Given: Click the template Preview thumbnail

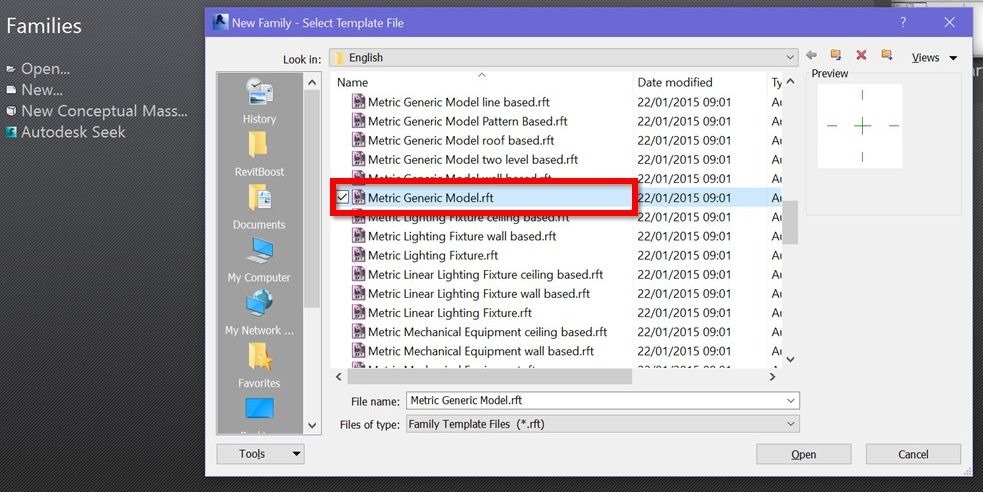Looking at the screenshot, I should point(860,126).
